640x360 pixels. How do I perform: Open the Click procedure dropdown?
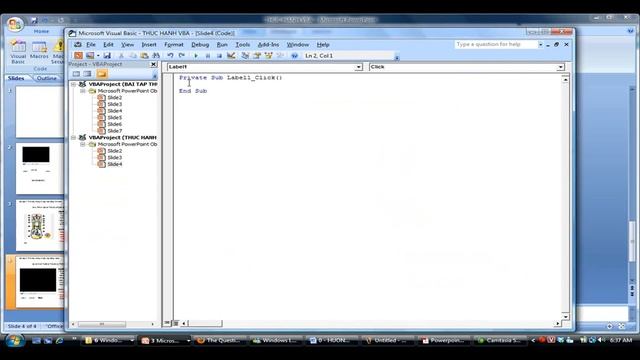coord(560,67)
